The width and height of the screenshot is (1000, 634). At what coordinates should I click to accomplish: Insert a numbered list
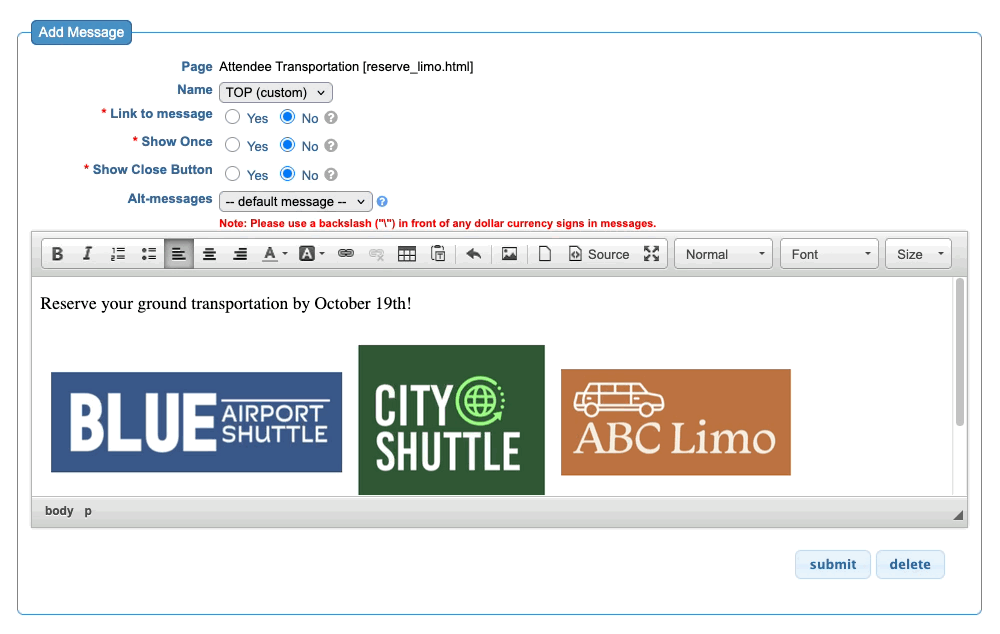[118, 254]
